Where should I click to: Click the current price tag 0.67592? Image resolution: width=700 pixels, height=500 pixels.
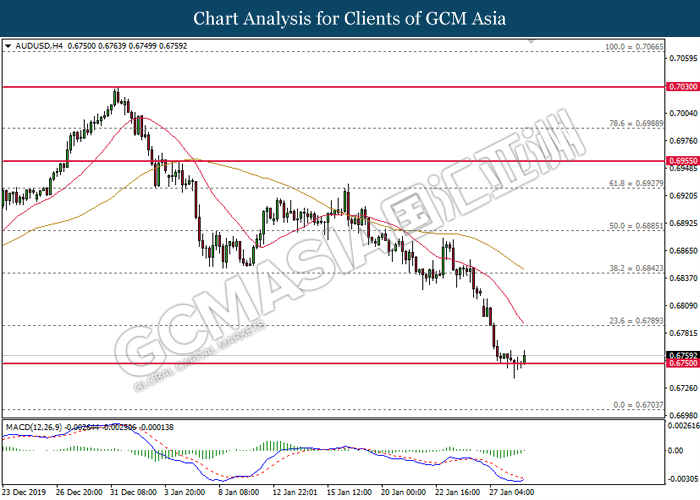click(x=683, y=355)
